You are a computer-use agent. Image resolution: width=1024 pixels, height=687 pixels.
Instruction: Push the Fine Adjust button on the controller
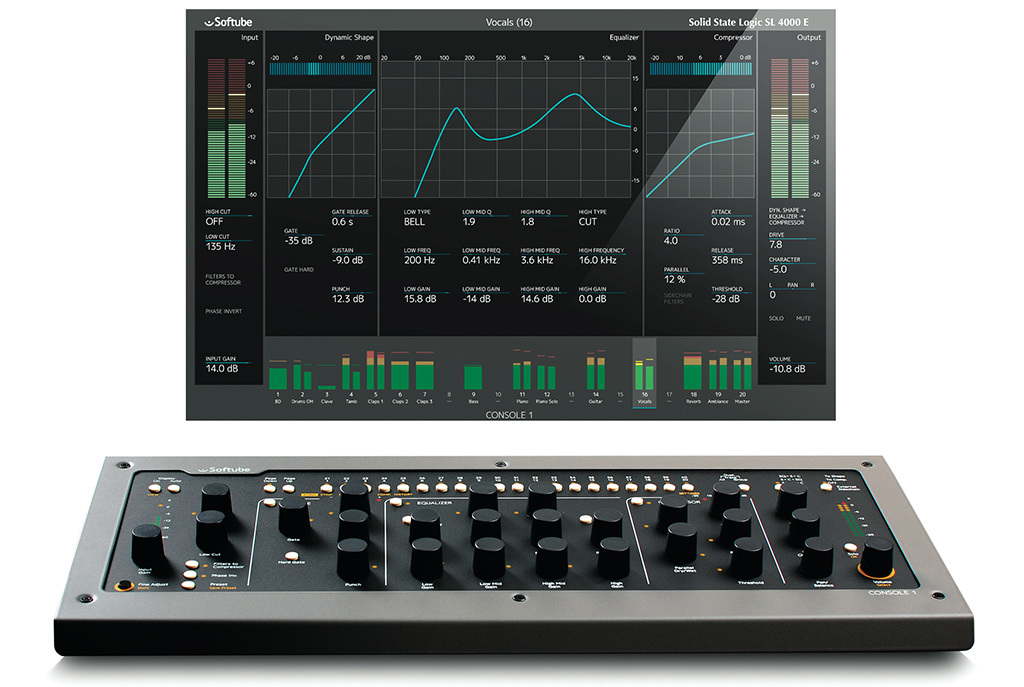(x=123, y=586)
